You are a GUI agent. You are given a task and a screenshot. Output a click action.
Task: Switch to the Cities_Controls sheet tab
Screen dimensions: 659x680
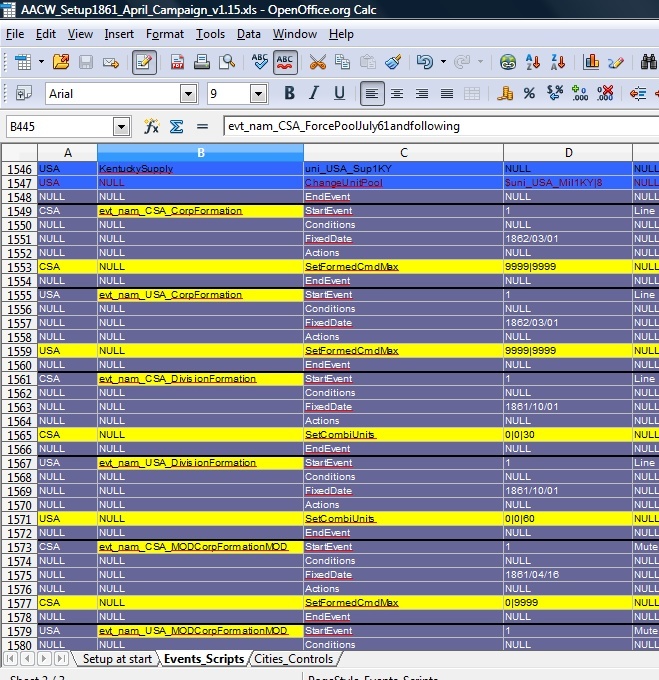[292, 659]
